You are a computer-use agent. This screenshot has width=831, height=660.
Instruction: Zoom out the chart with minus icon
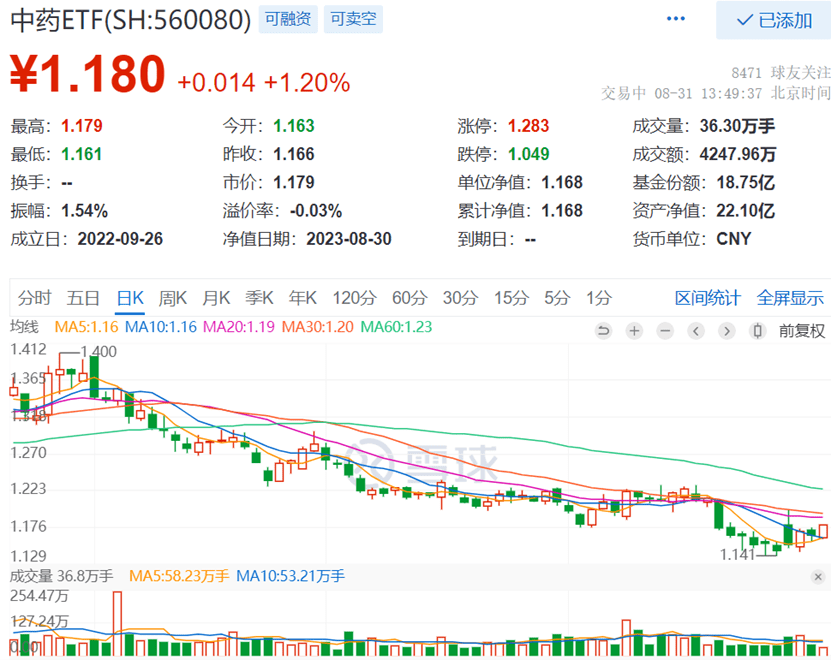coord(665,331)
